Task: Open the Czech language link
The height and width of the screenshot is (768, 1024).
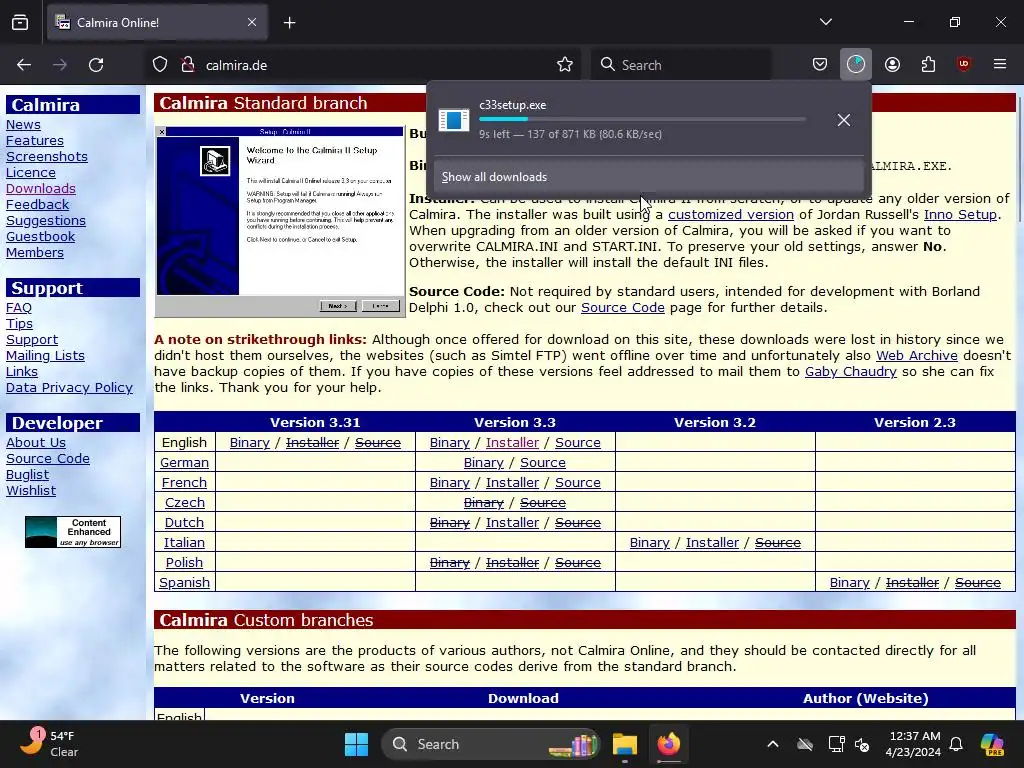Action: [185, 503]
